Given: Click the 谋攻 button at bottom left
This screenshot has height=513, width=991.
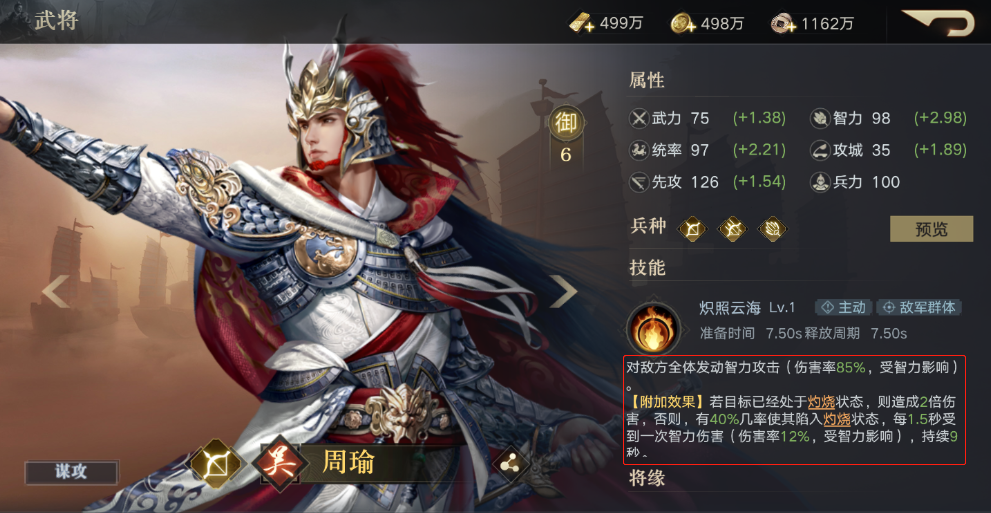Looking at the screenshot, I should 71,472.
